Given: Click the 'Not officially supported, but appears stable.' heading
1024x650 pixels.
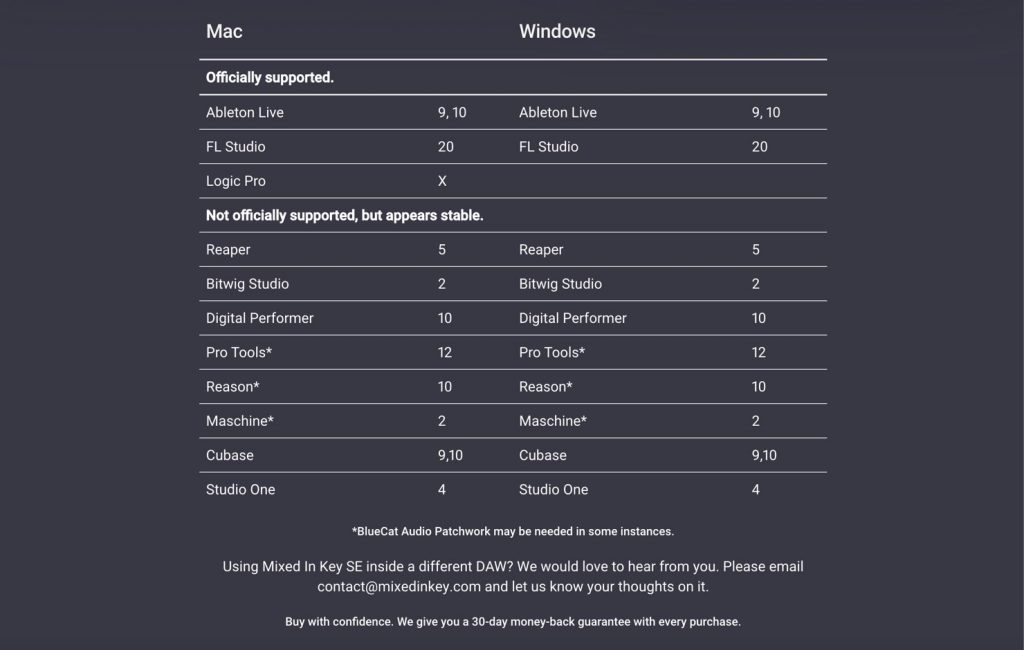Looking at the screenshot, I should click(345, 216).
